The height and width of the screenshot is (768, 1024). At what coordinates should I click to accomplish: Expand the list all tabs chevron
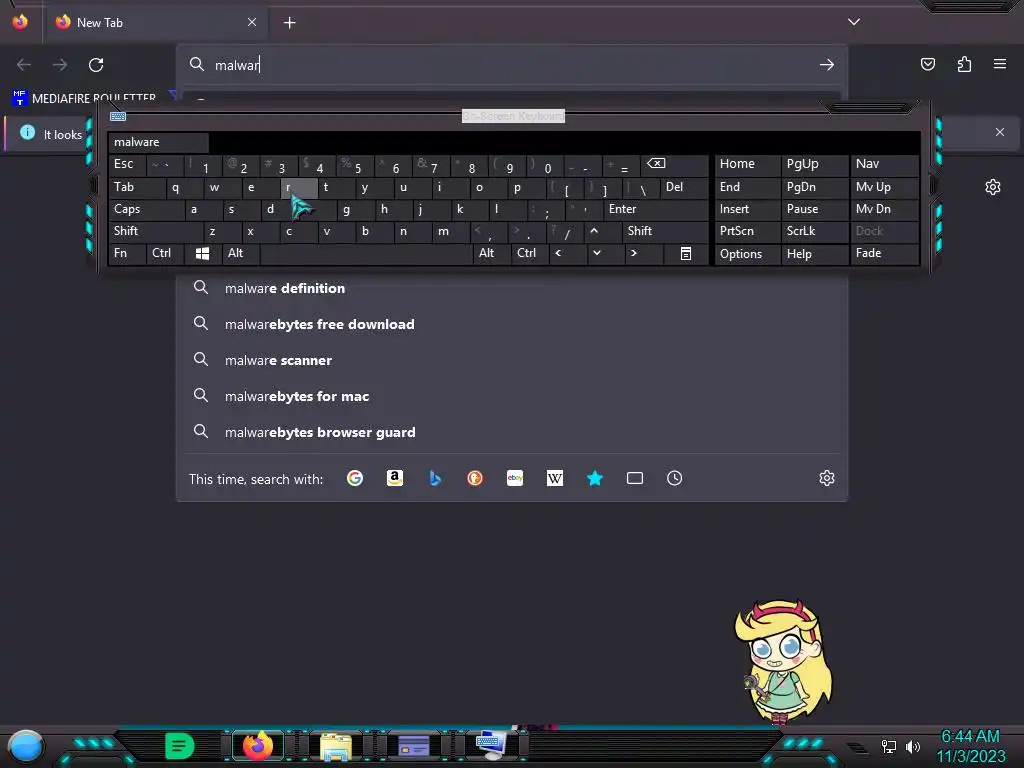(x=854, y=22)
